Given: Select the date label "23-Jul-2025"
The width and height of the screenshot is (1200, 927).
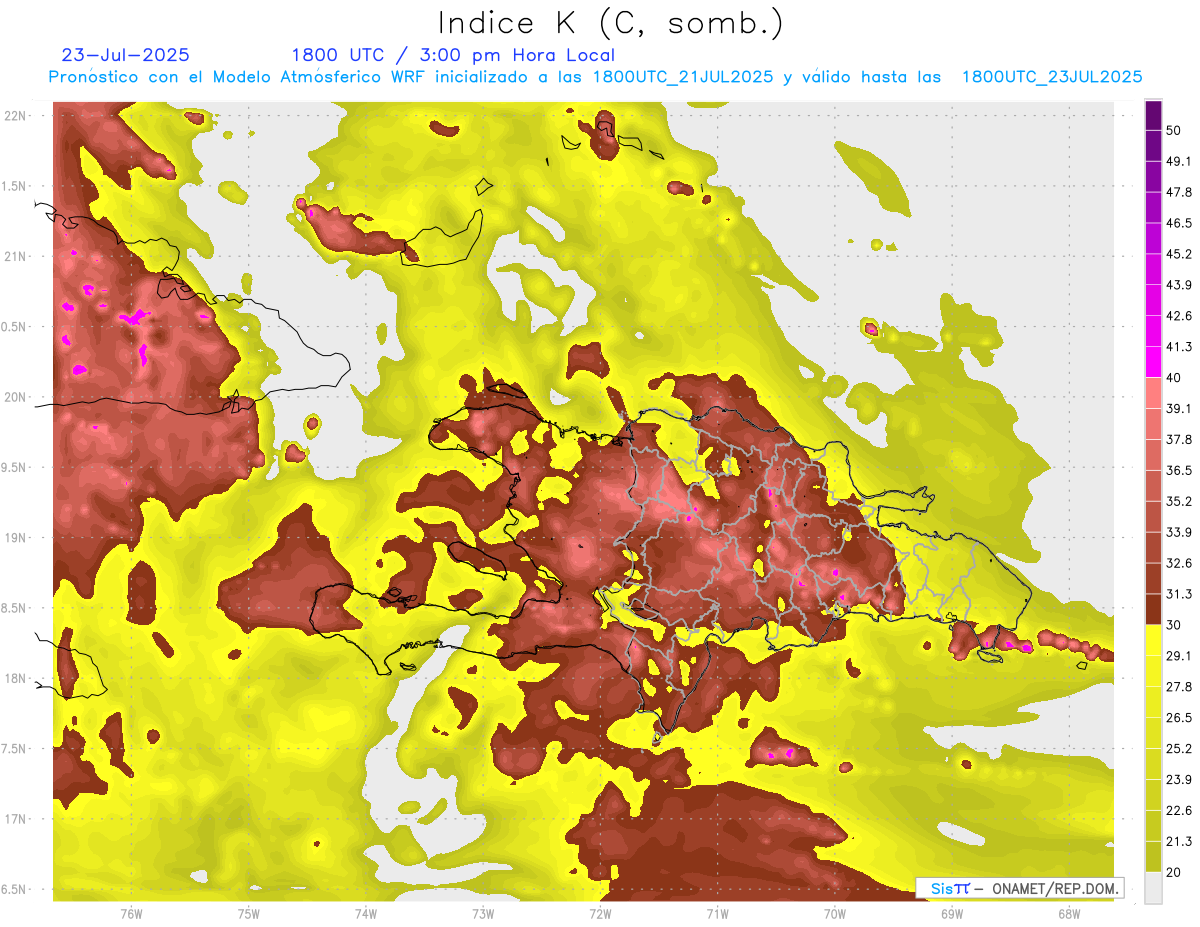Looking at the screenshot, I should coord(126,55).
